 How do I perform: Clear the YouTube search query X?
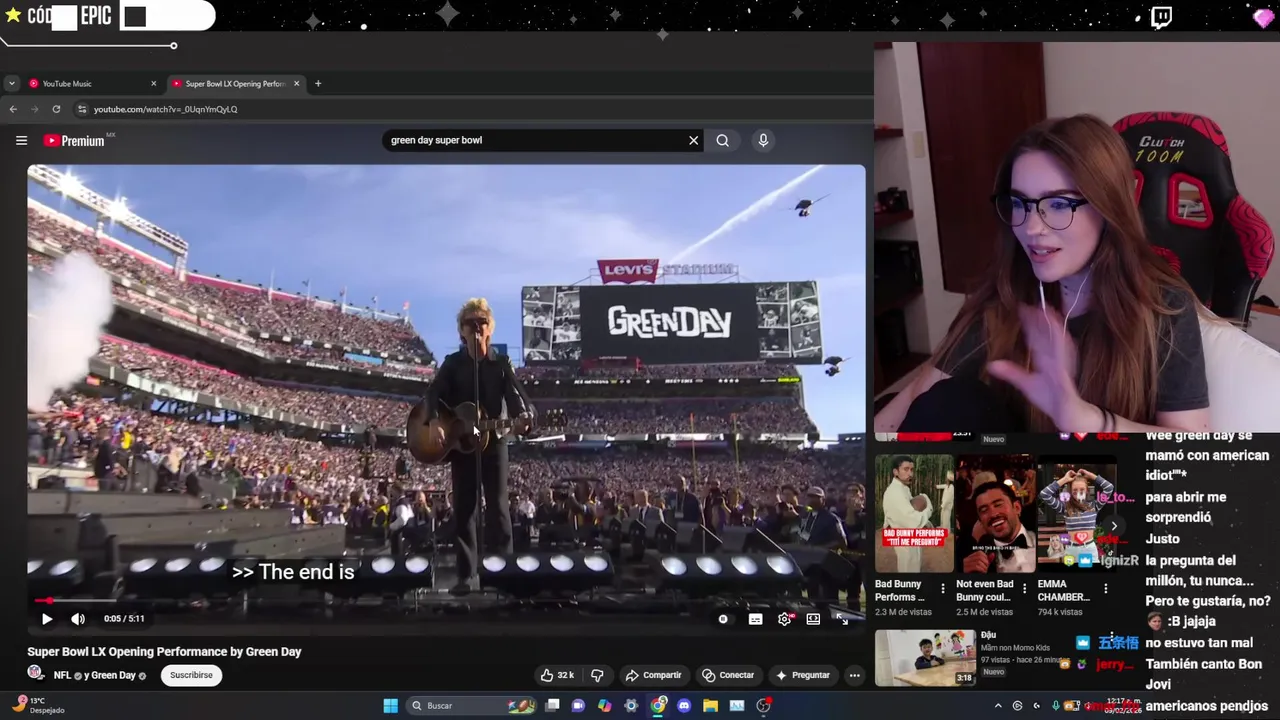[693, 141]
